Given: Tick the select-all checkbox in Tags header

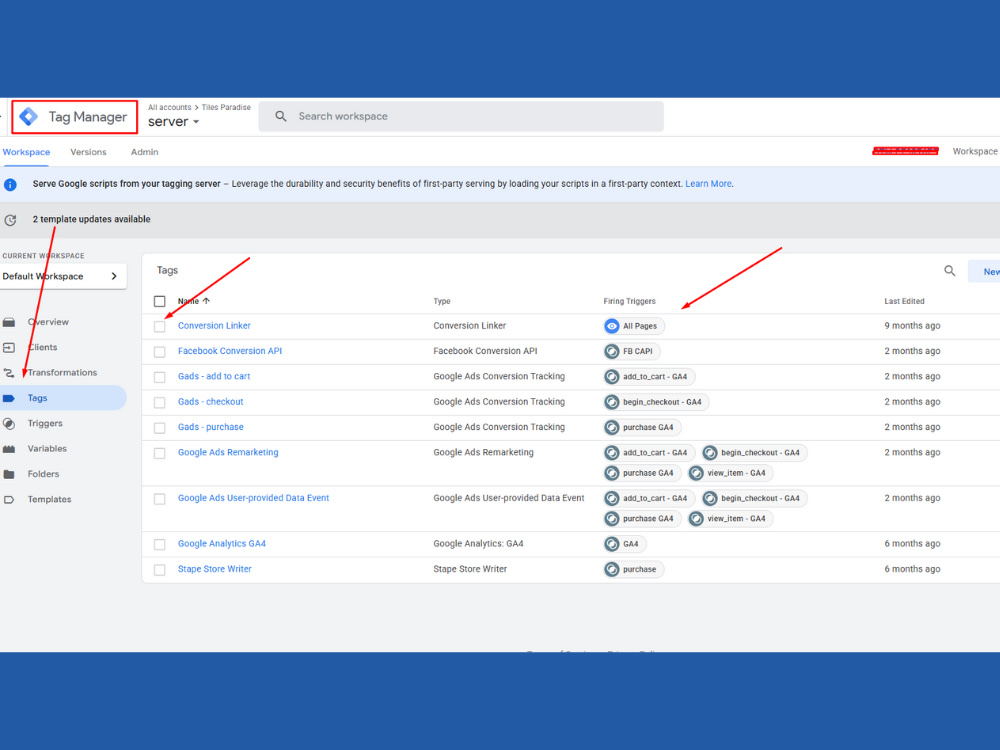Looking at the screenshot, I should [159, 301].
